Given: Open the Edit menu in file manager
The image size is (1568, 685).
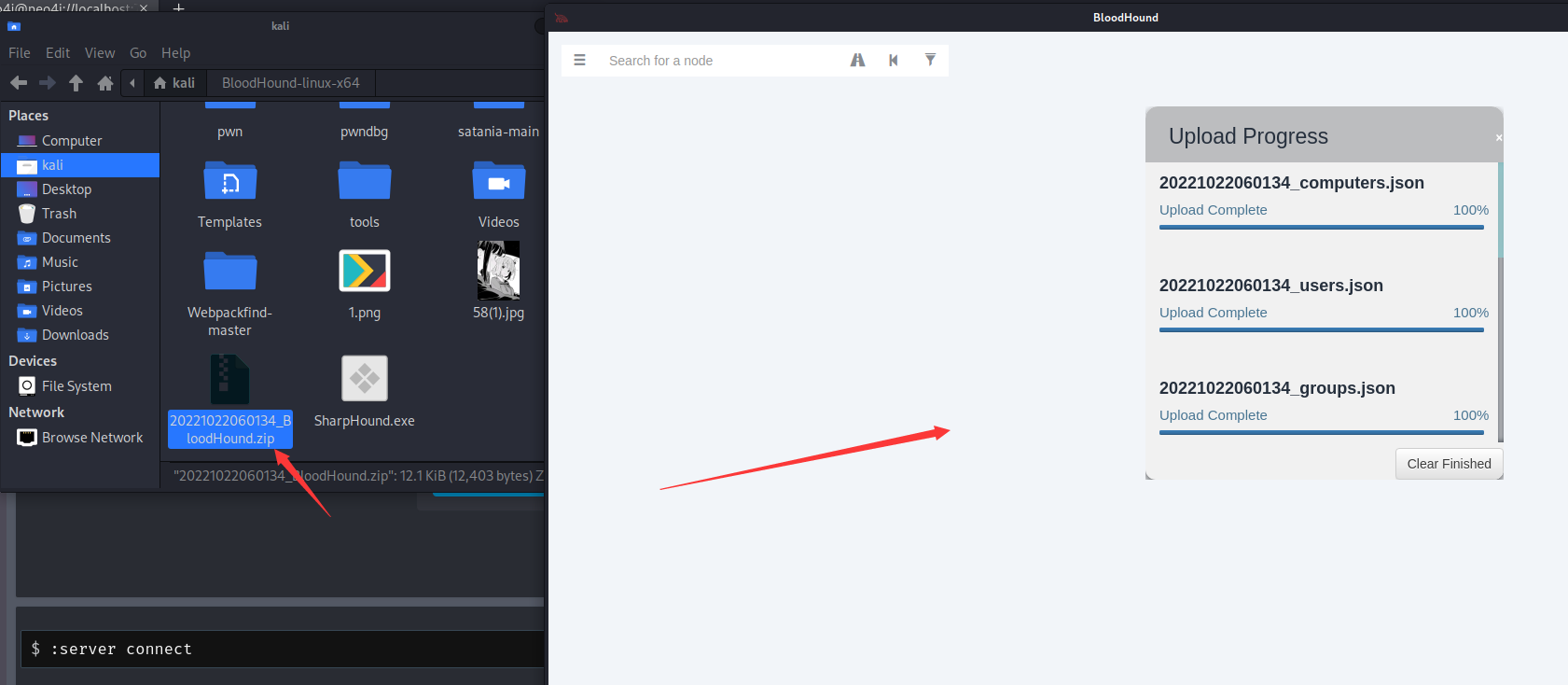Looking at the screenshot, I should [58, 53].
